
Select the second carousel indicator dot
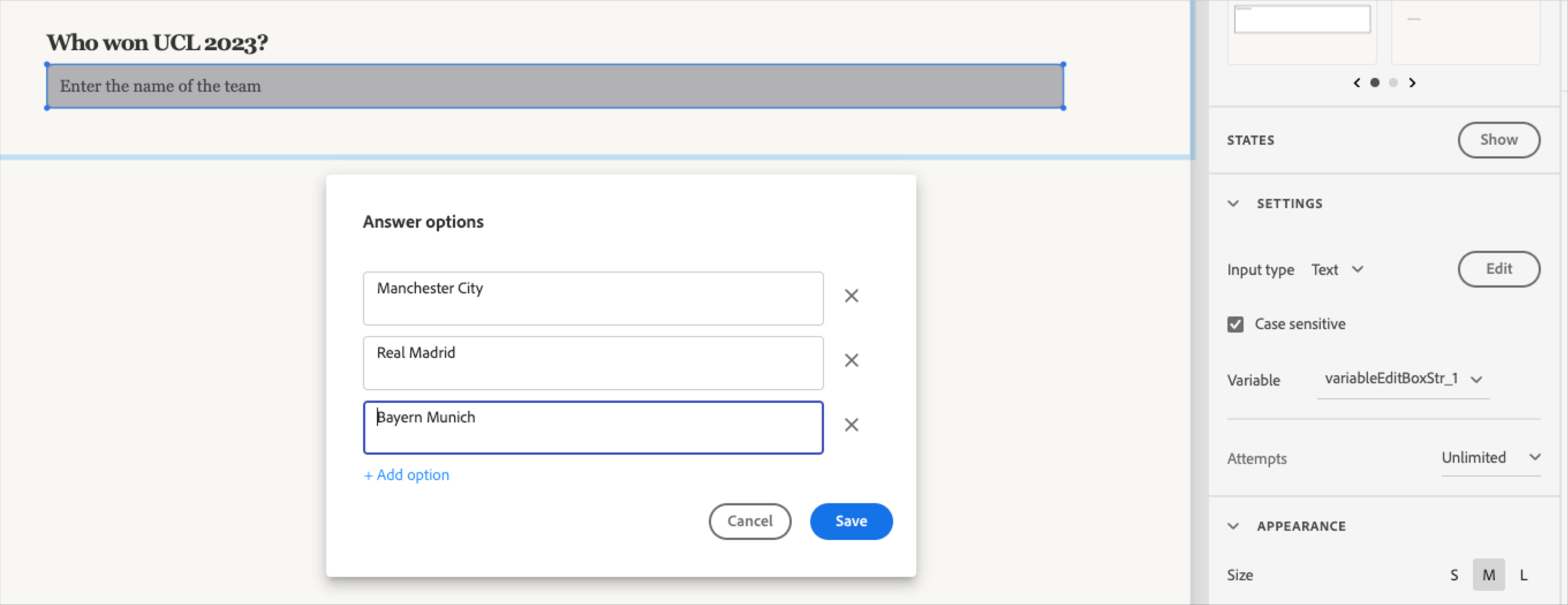(x=1393, y=83)
